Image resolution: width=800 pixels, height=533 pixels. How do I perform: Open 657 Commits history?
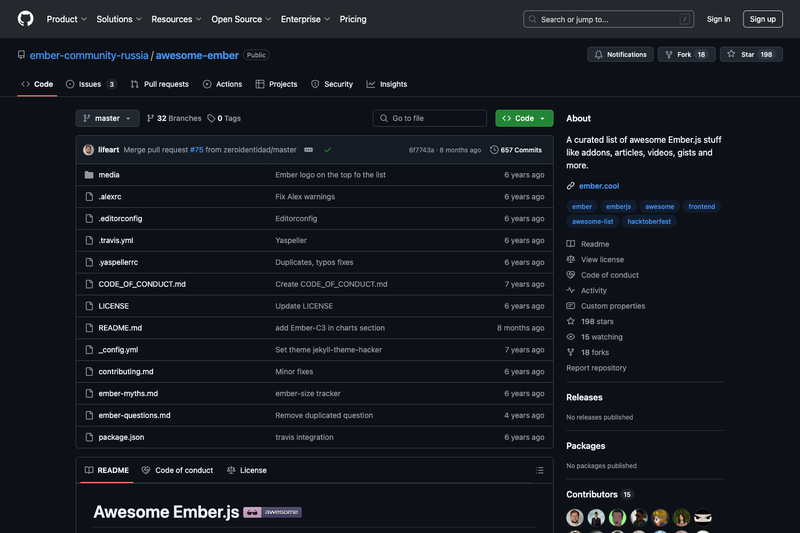(x=516, y=150)
